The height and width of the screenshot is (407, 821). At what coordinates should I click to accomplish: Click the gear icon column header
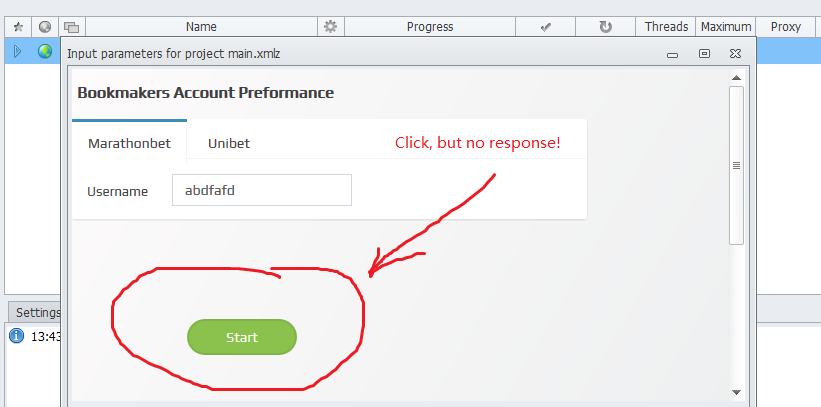330,27
